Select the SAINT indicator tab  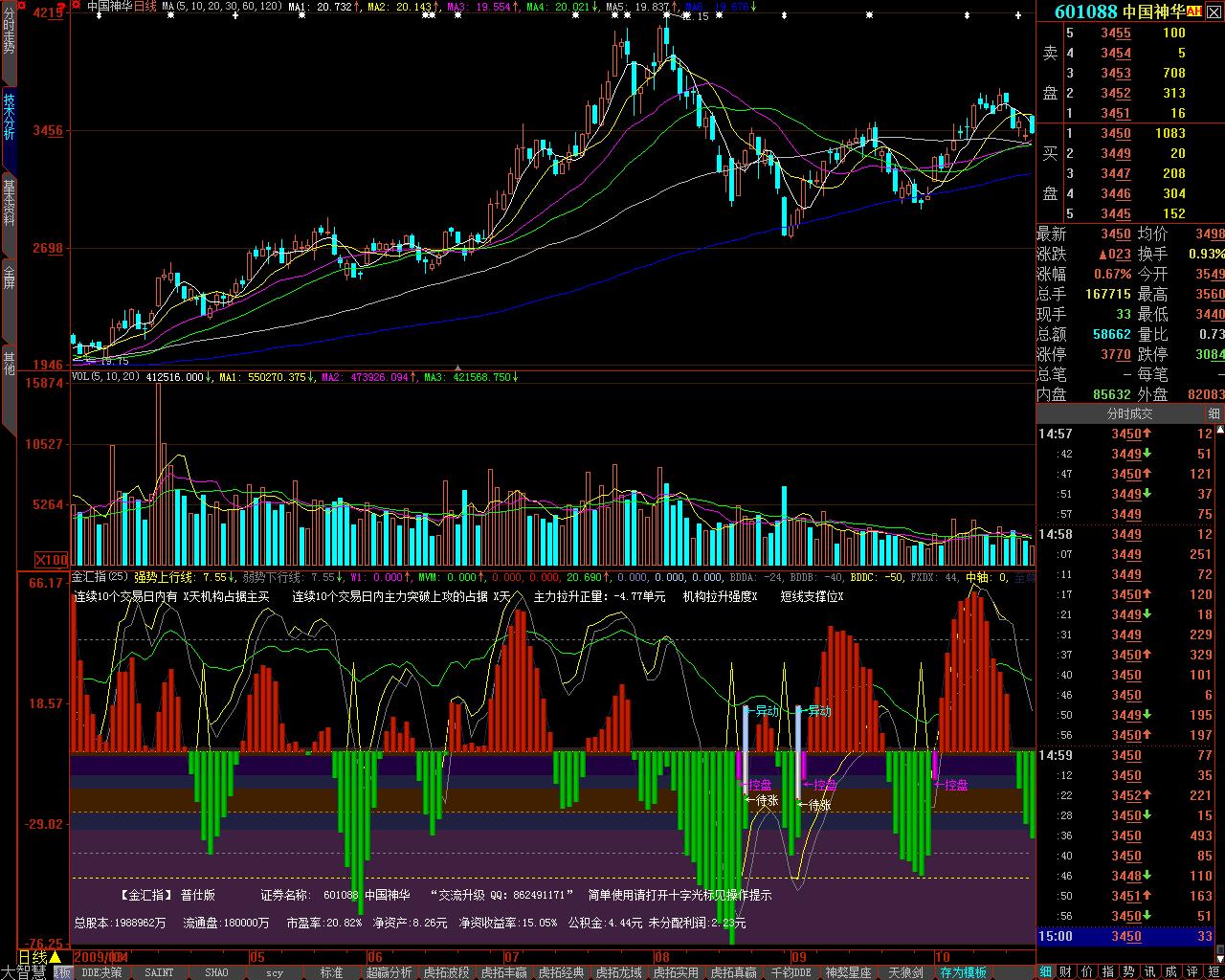tap(159, 972)
